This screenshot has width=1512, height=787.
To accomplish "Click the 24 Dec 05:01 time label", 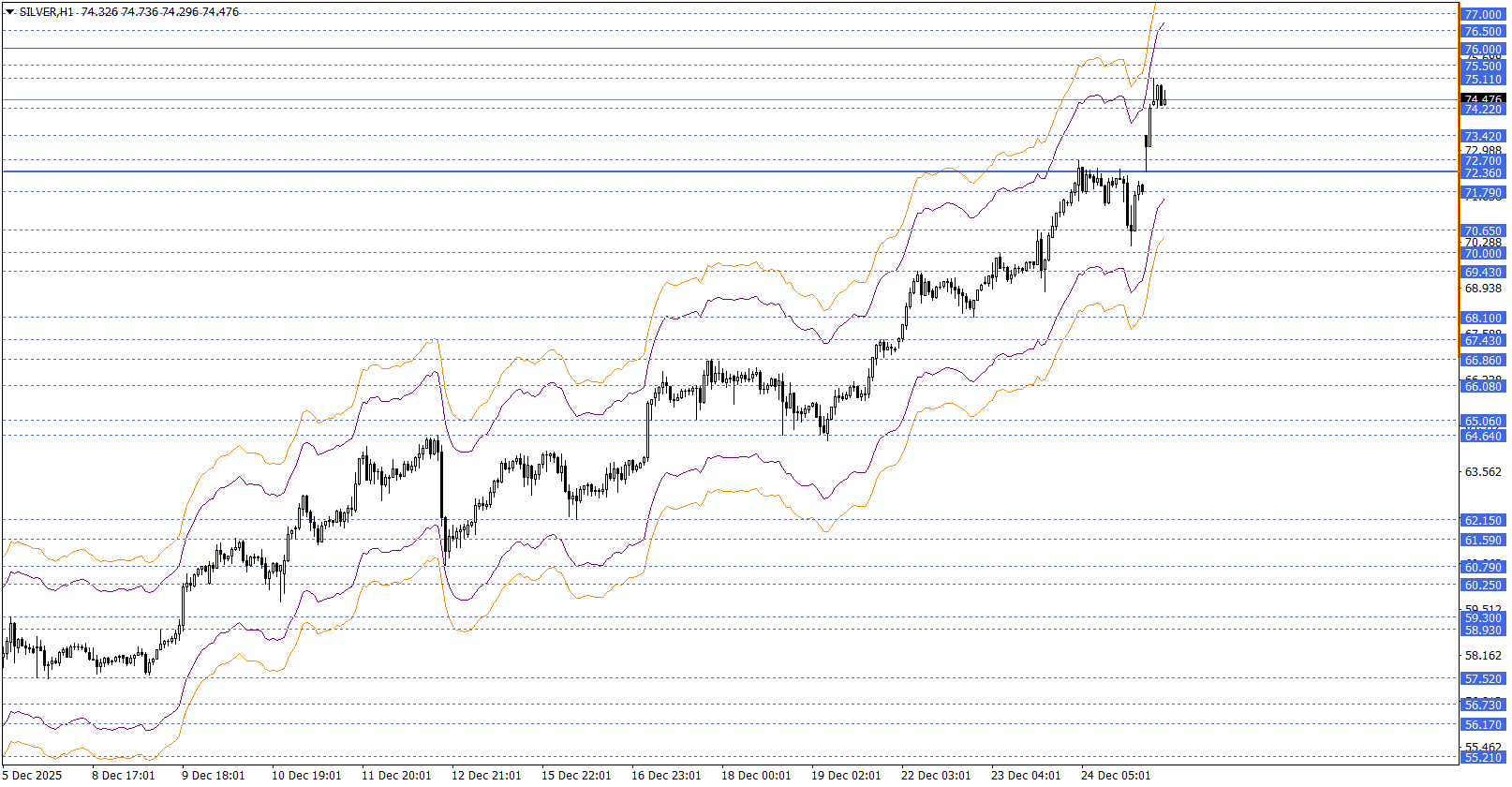I will tap(1116, 775).
